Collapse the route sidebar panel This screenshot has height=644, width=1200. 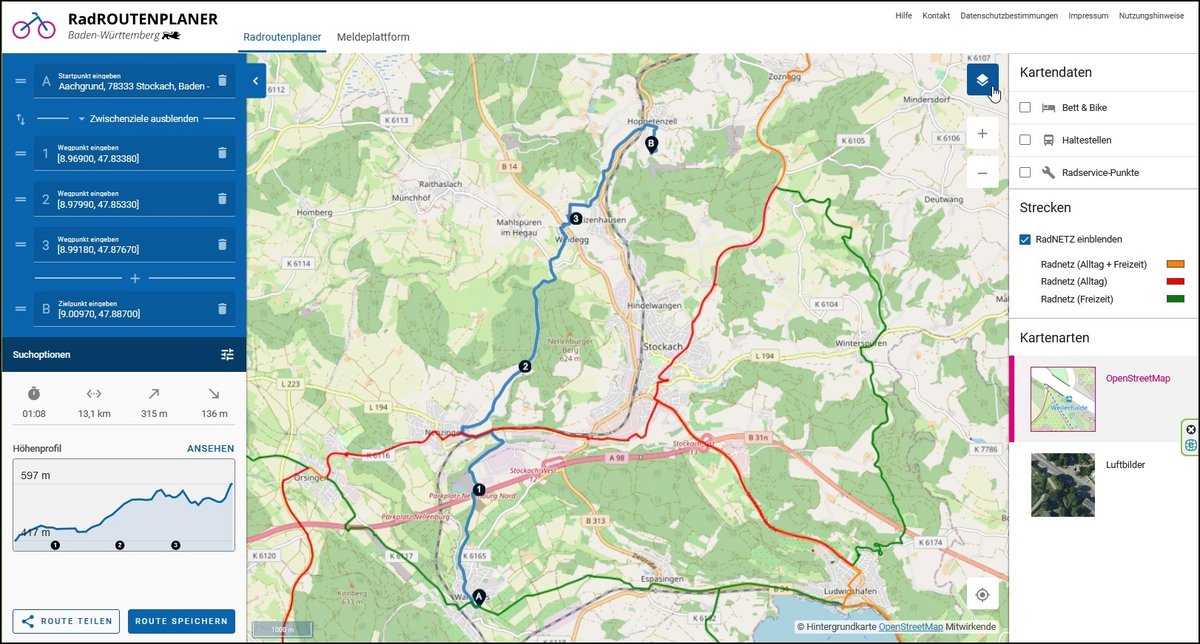click(255, 80)
